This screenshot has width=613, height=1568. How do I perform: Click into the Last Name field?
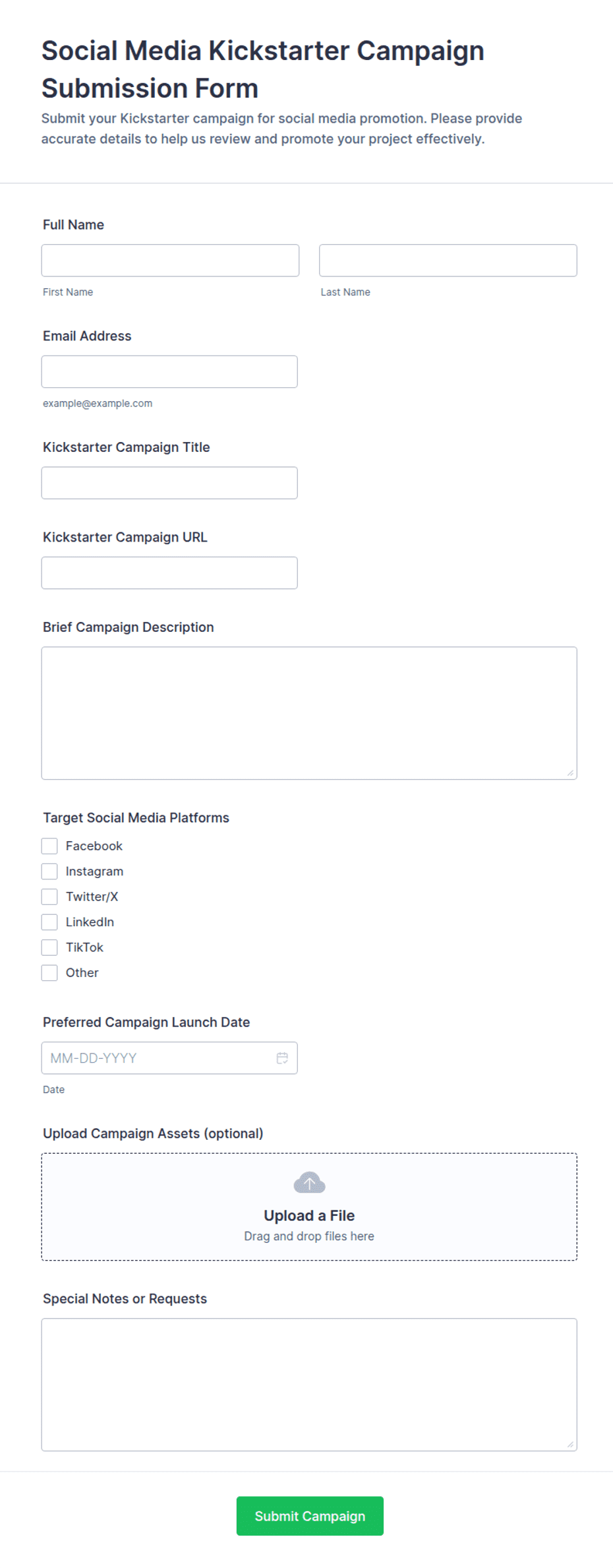(448, 261)
